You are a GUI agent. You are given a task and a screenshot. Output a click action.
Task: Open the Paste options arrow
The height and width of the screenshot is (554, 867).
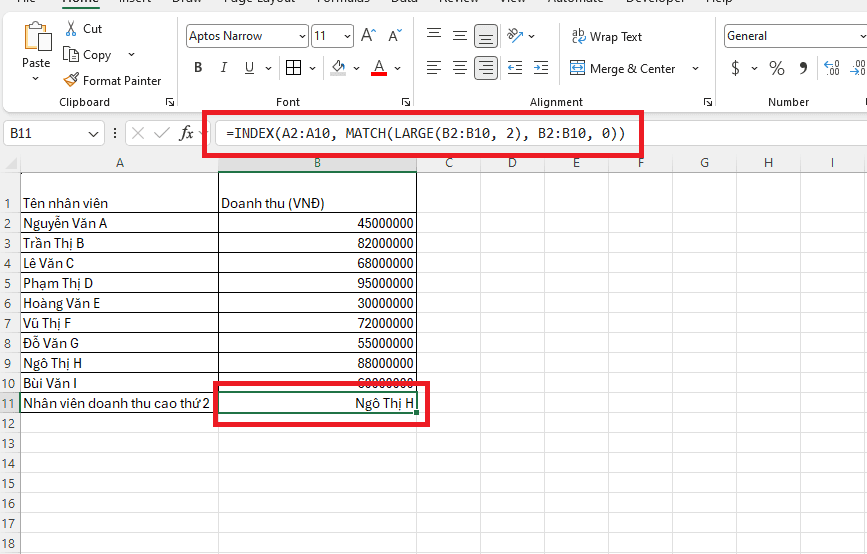click(x=35, y=79)
